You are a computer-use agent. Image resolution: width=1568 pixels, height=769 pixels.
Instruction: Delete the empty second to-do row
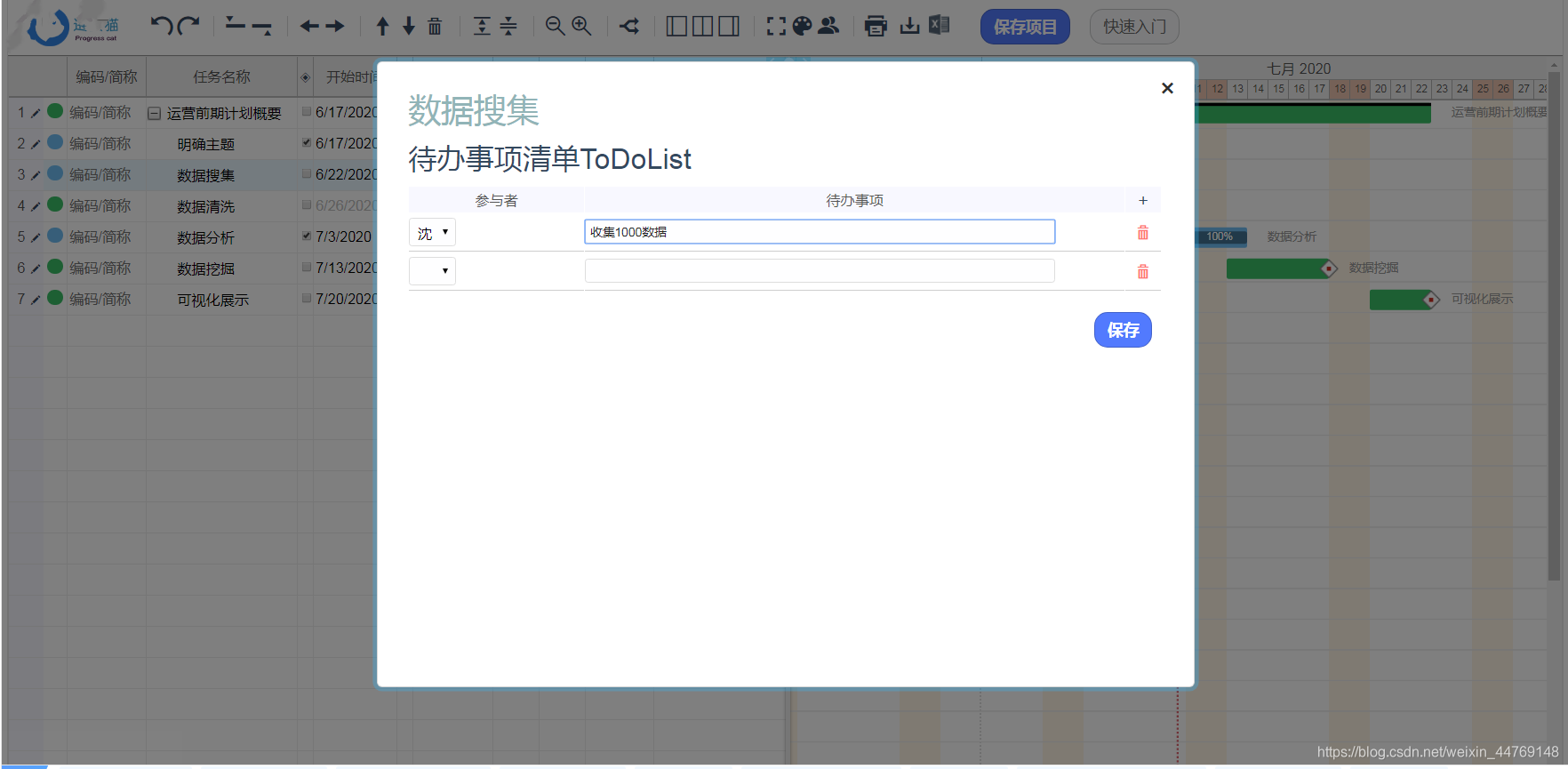[x=1143, y=271]
